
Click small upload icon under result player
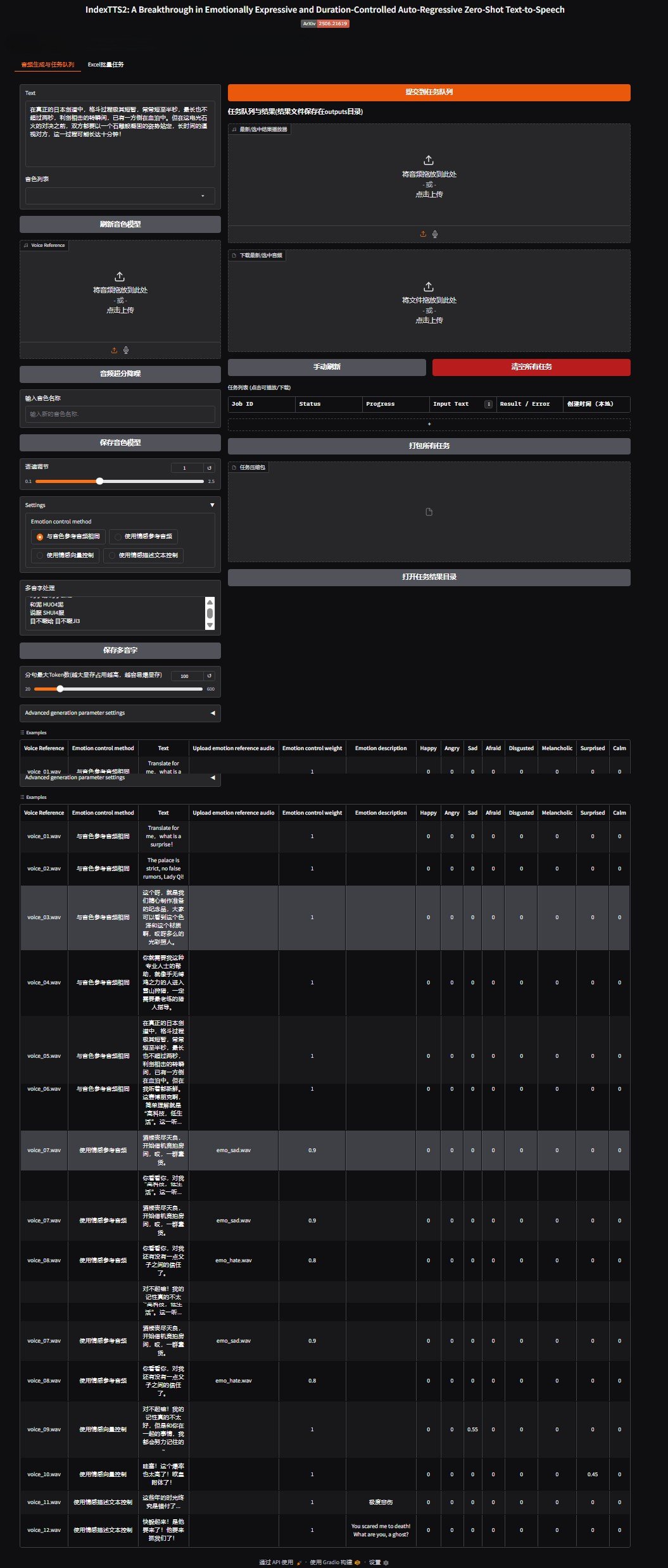pyautogui.click(x=423, y=234)
